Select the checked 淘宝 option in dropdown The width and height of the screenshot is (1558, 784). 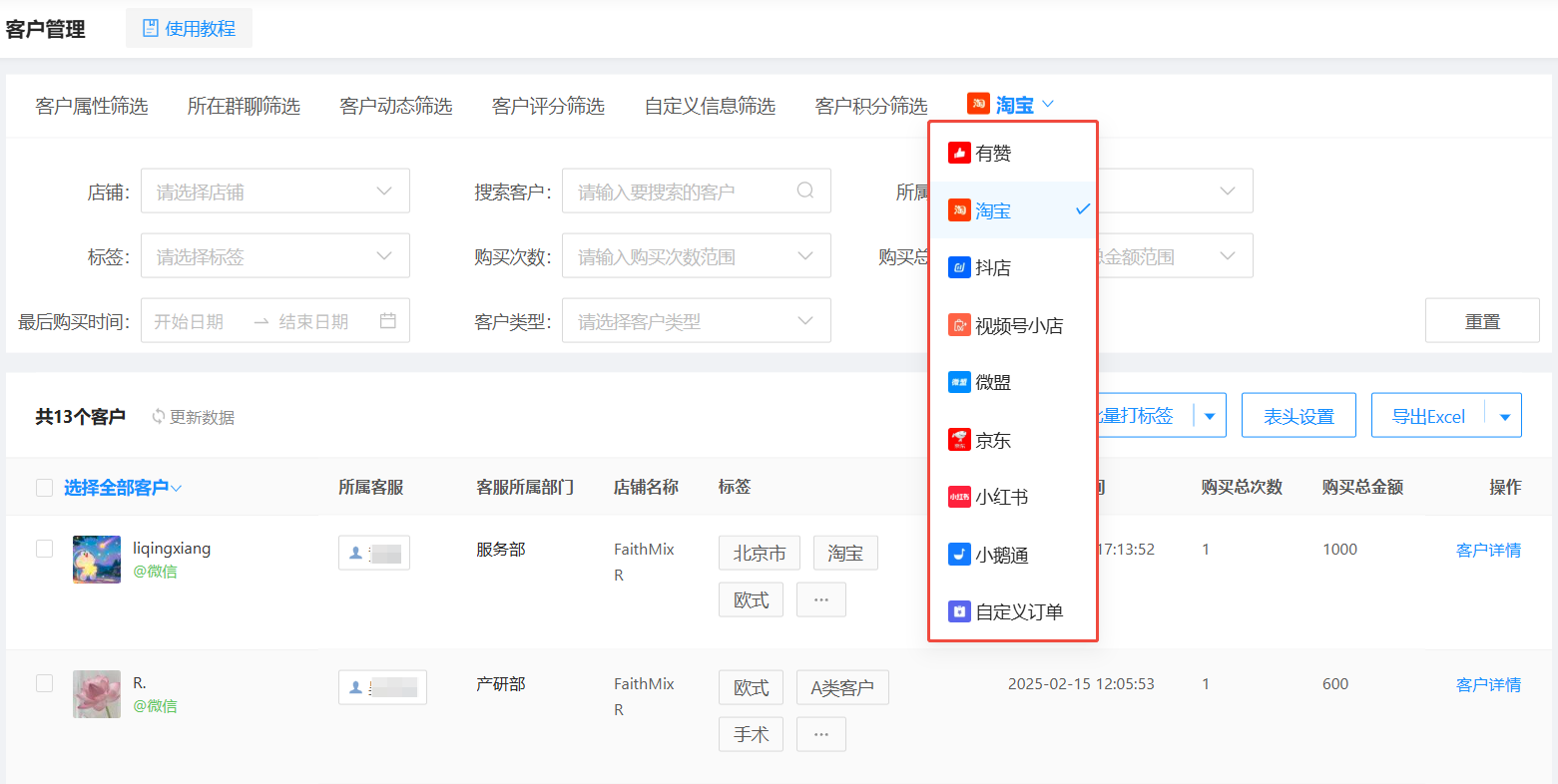click(1013, 210)
